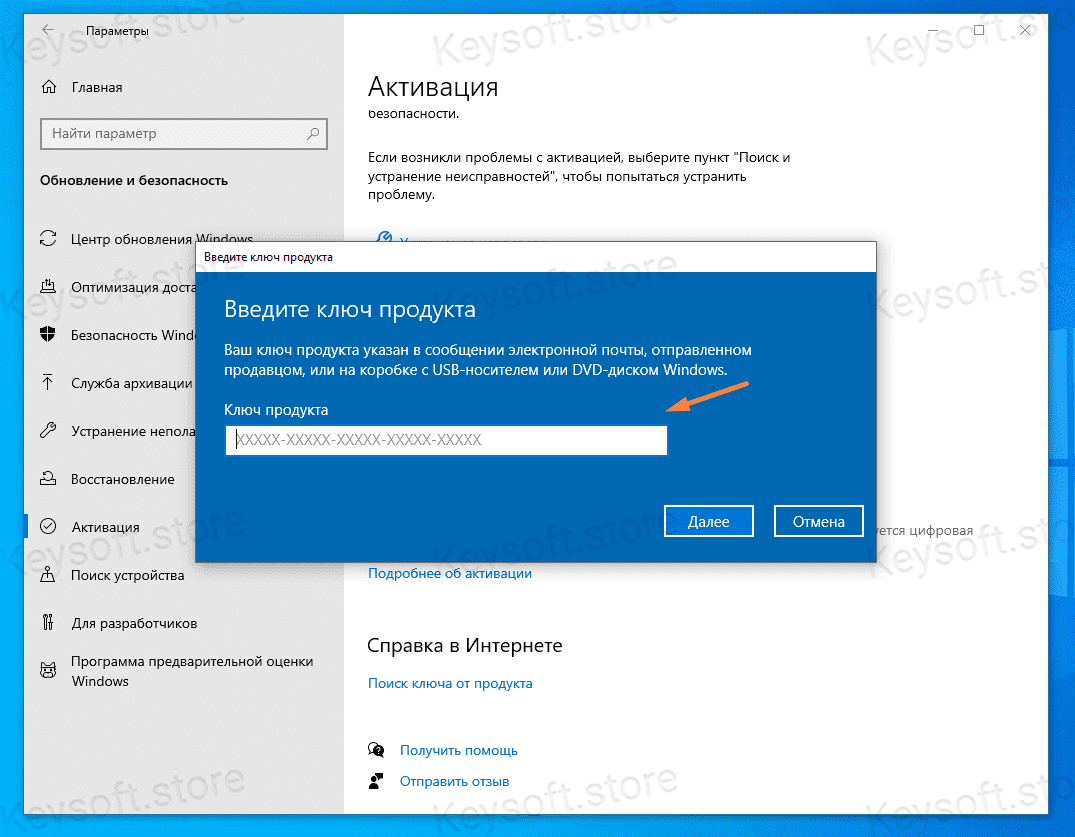Maximize the Параметры window
This screenshot has height=837, width=1075.
979,30
